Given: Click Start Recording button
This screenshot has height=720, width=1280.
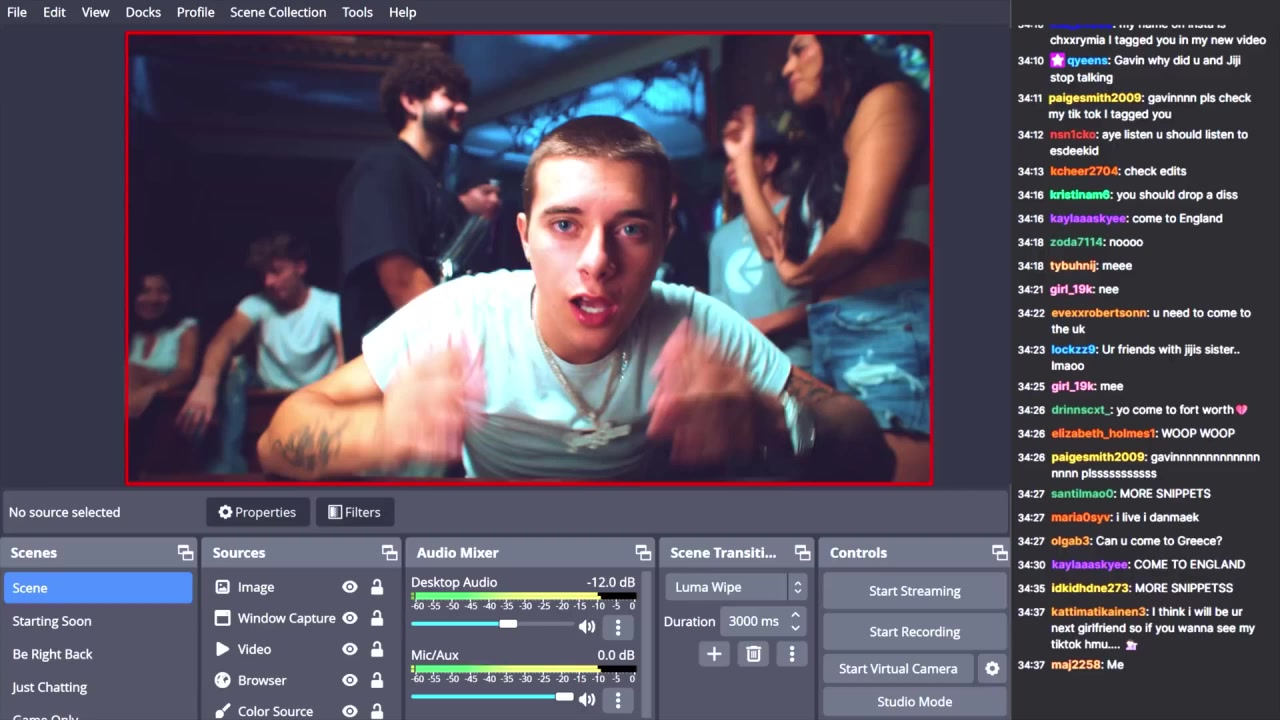Looking at the screenshot, I should point(914,632).
